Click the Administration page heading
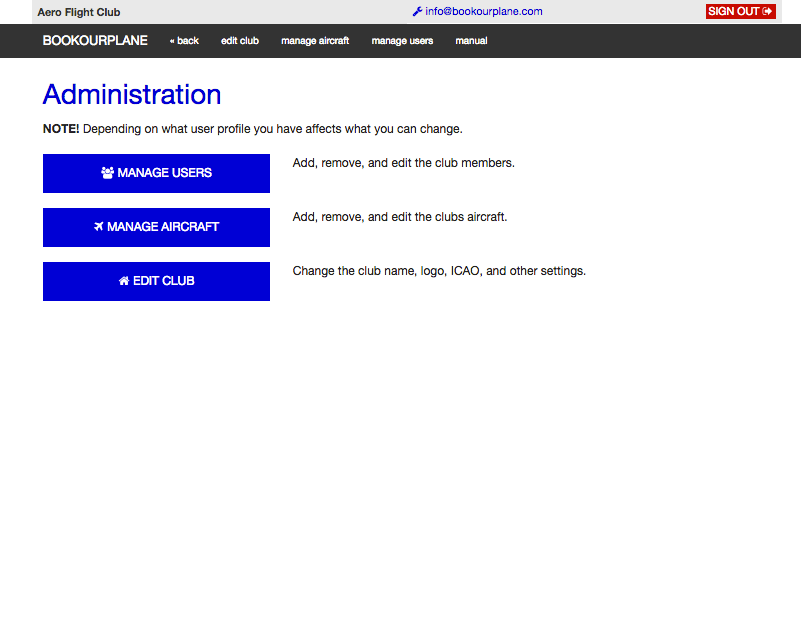Viewport: 801px width, 629px height. (x=132, y=95)
